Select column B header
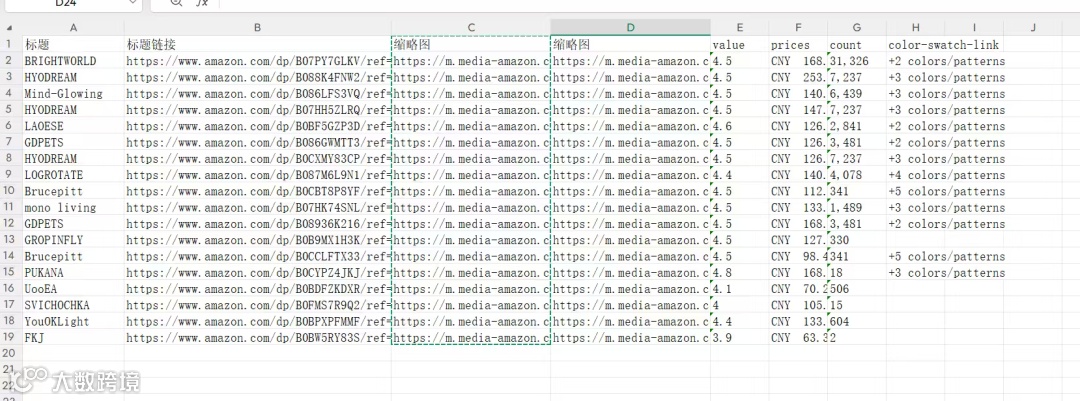 (258, 28)
